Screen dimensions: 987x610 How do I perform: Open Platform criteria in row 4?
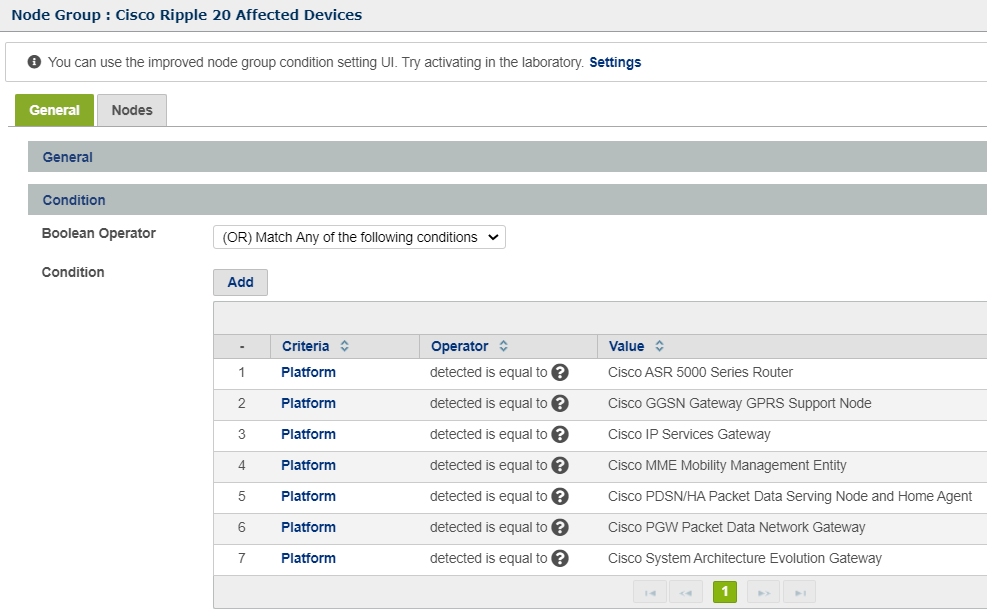[x=308, y=466]
